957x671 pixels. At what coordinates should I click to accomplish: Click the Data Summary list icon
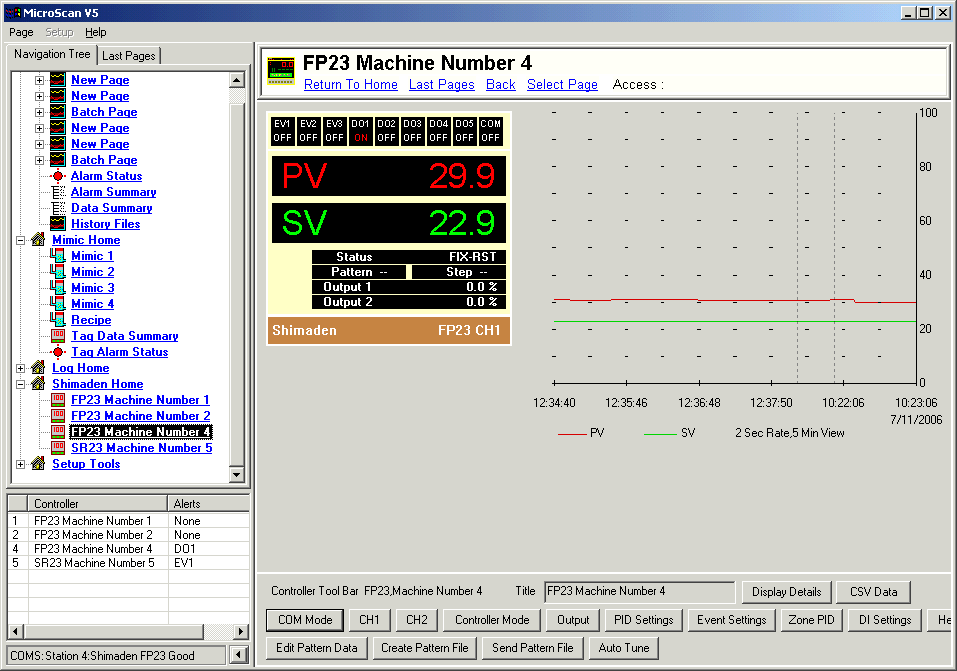tap(58, 208)
